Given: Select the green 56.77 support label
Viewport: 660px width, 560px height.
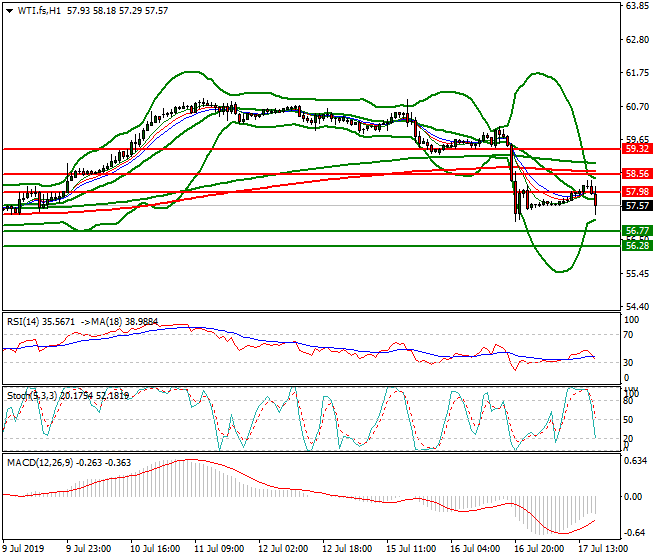Looking at the screenshot, I should coord(637,230).
